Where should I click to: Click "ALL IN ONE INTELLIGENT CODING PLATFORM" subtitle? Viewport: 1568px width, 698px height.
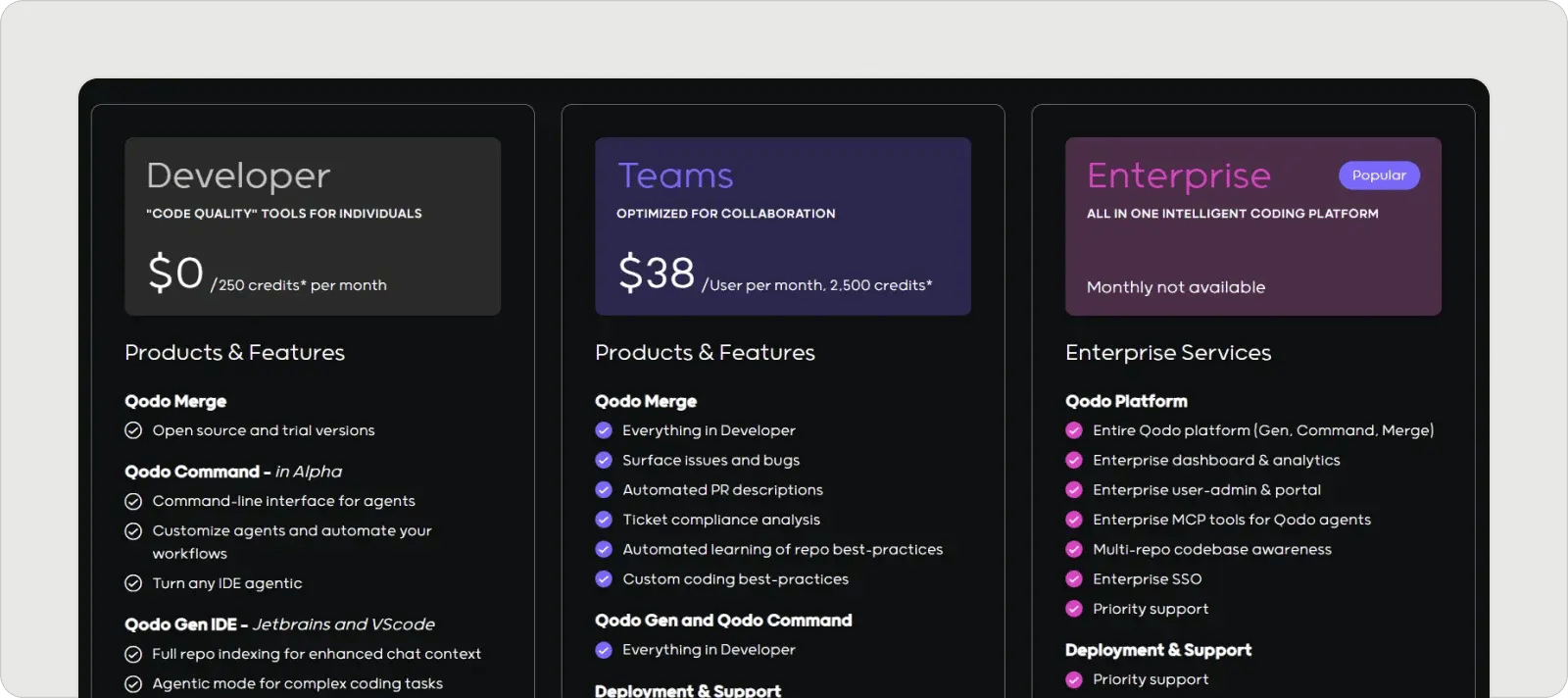[x=1233, y=214]
